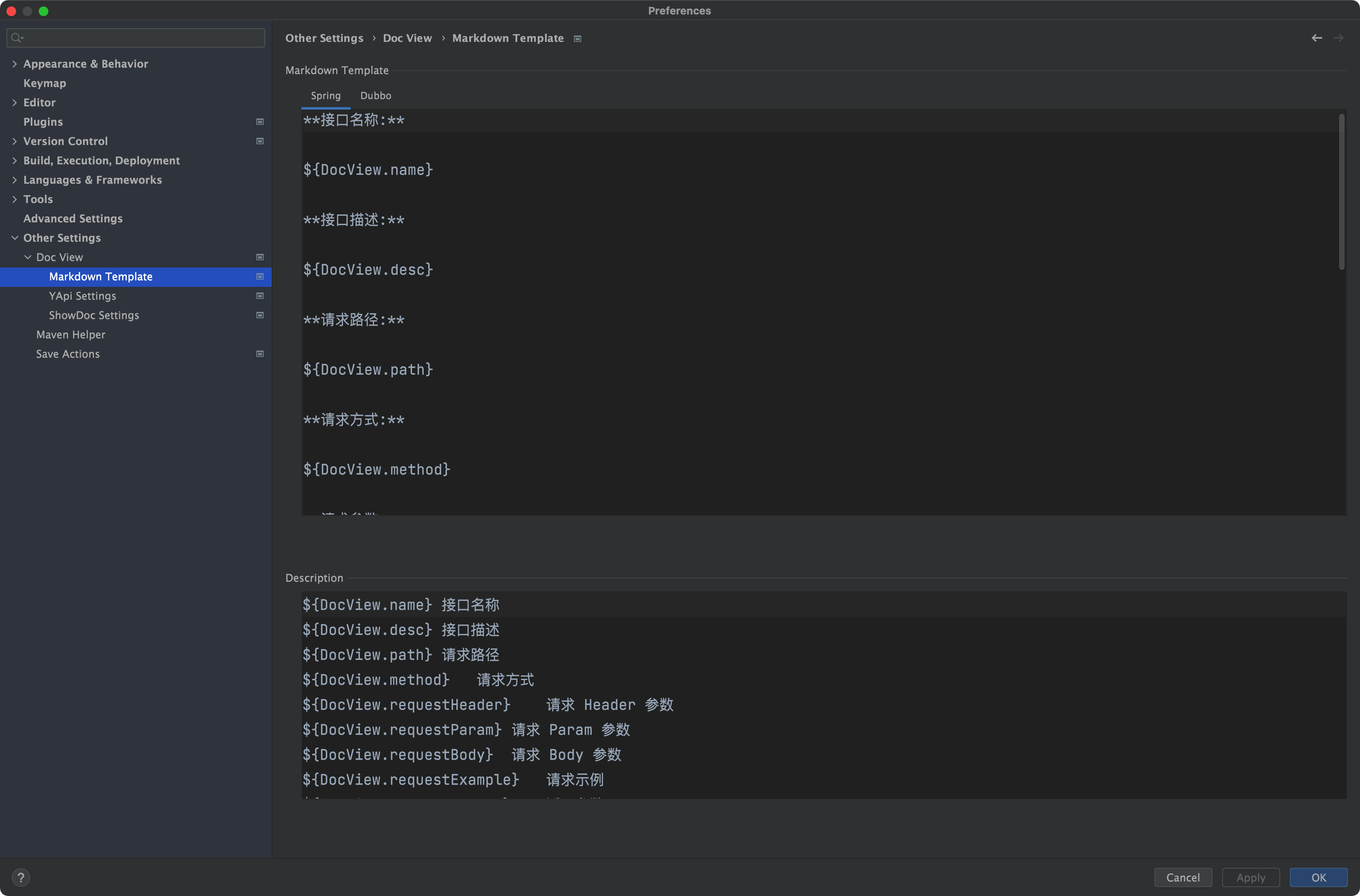Collapse the Doc View node
Image resolution: width=1360 pixels, height=896 pixels.
click(x=27, y=257)
